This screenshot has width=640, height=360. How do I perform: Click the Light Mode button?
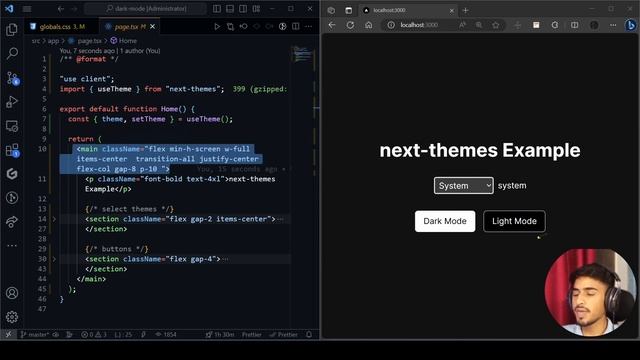514,221
